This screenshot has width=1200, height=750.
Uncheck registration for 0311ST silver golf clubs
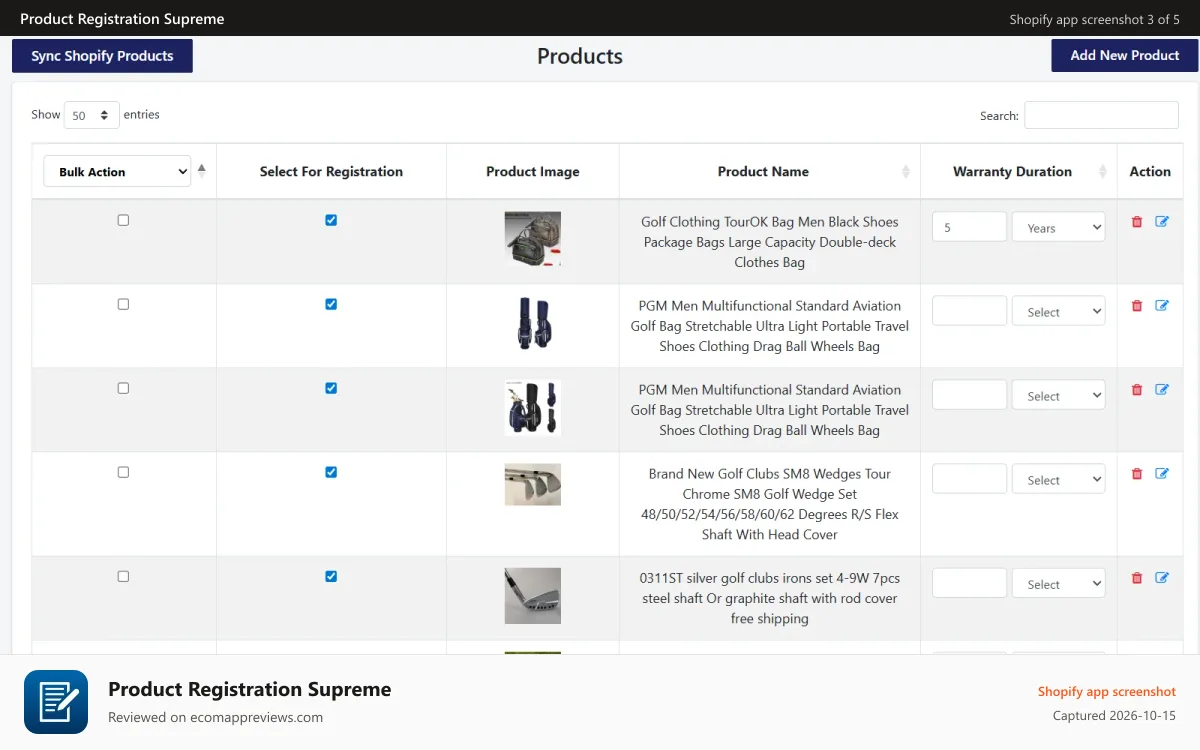point(331,576)
